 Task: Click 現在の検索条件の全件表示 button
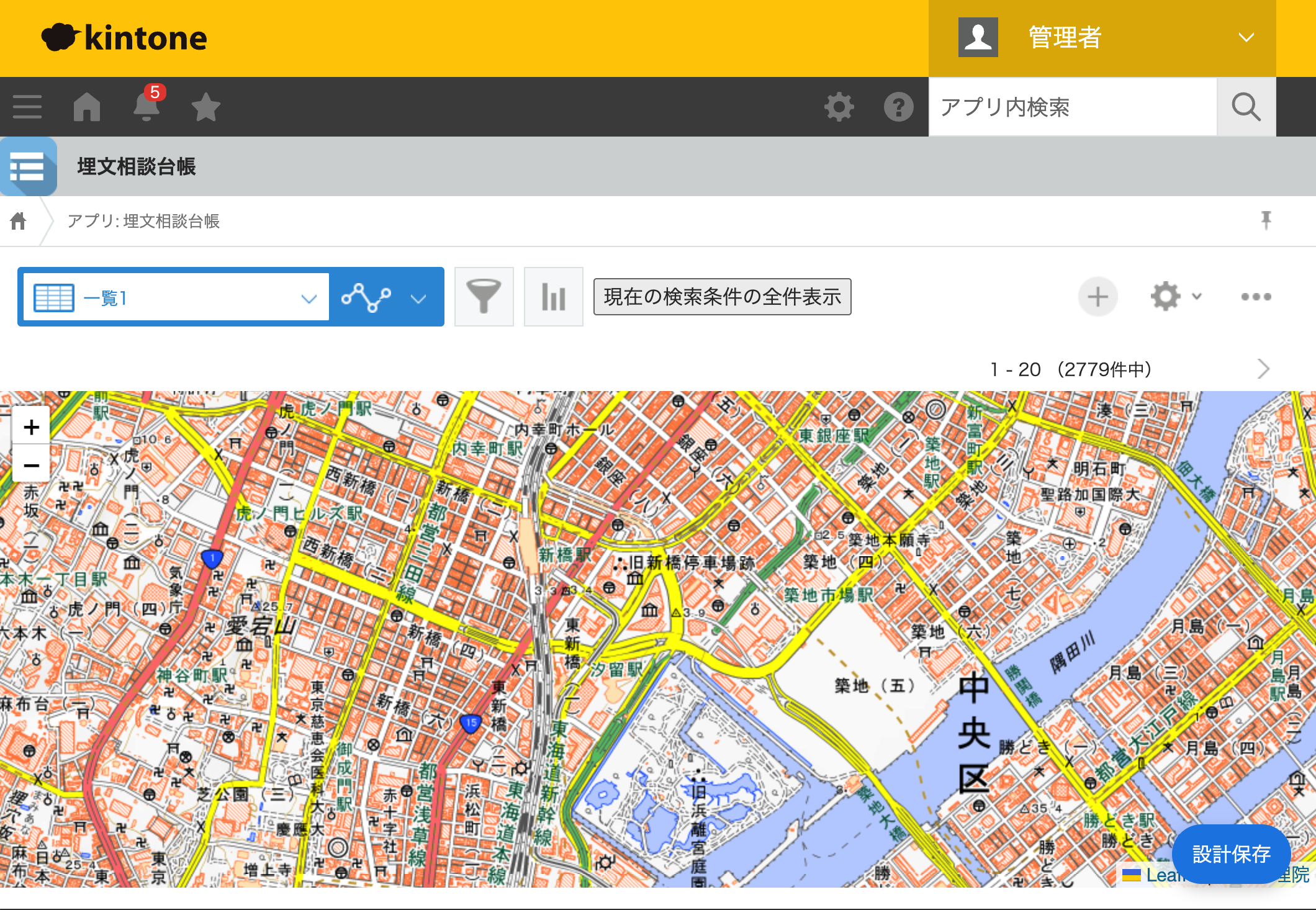pyautogui.click(x=722, y=297)
